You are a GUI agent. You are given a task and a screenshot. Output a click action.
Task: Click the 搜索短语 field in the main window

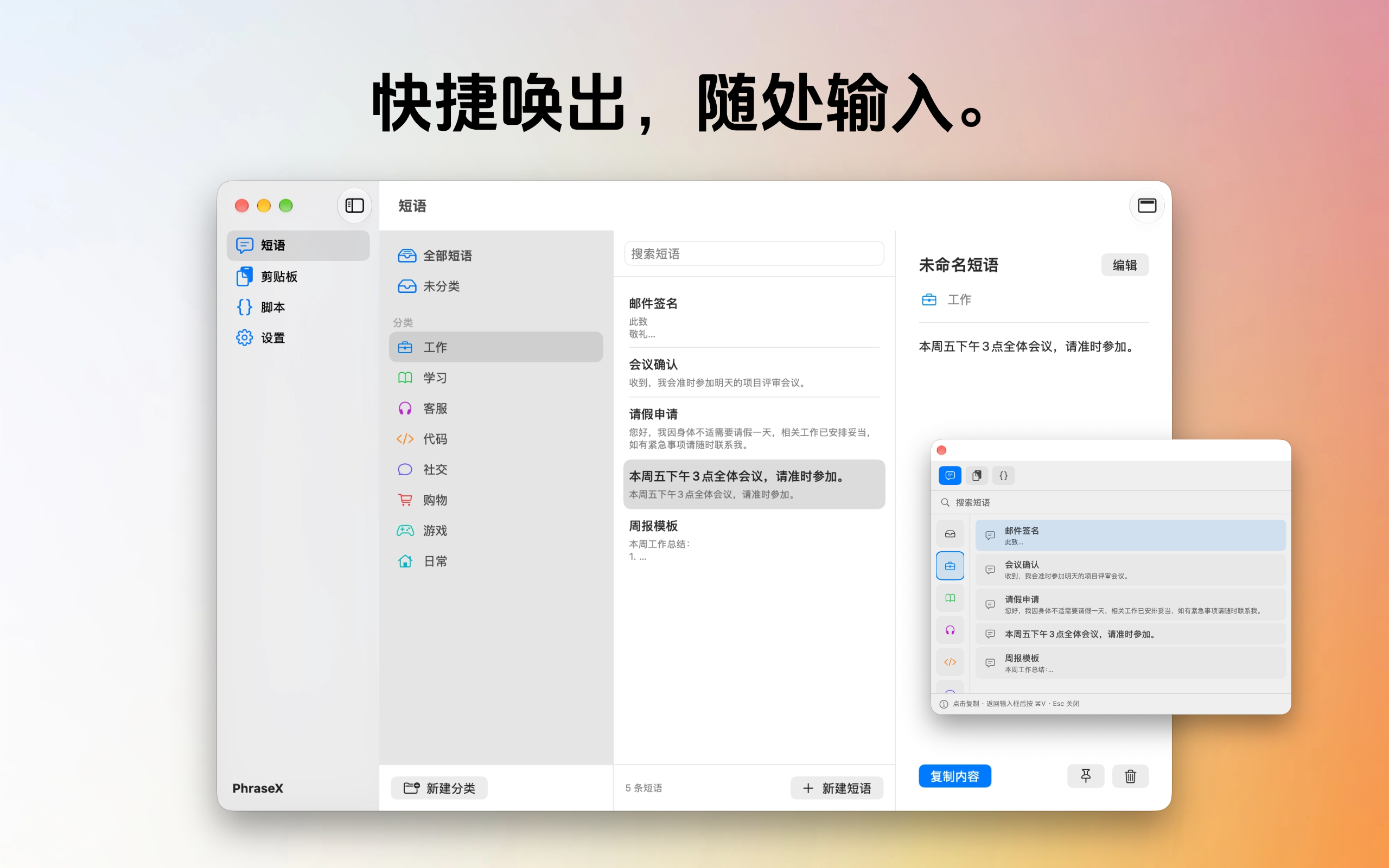click(754, 254)
